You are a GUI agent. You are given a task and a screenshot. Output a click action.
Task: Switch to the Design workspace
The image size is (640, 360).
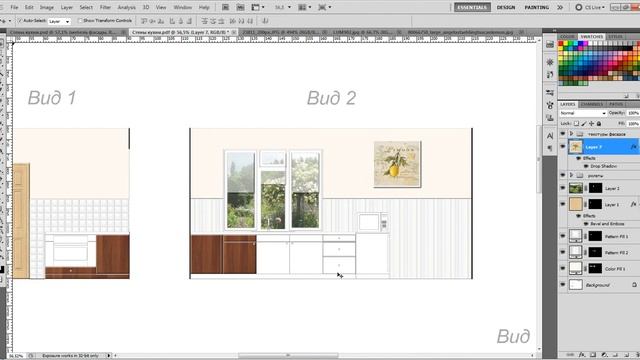[506, 7]
